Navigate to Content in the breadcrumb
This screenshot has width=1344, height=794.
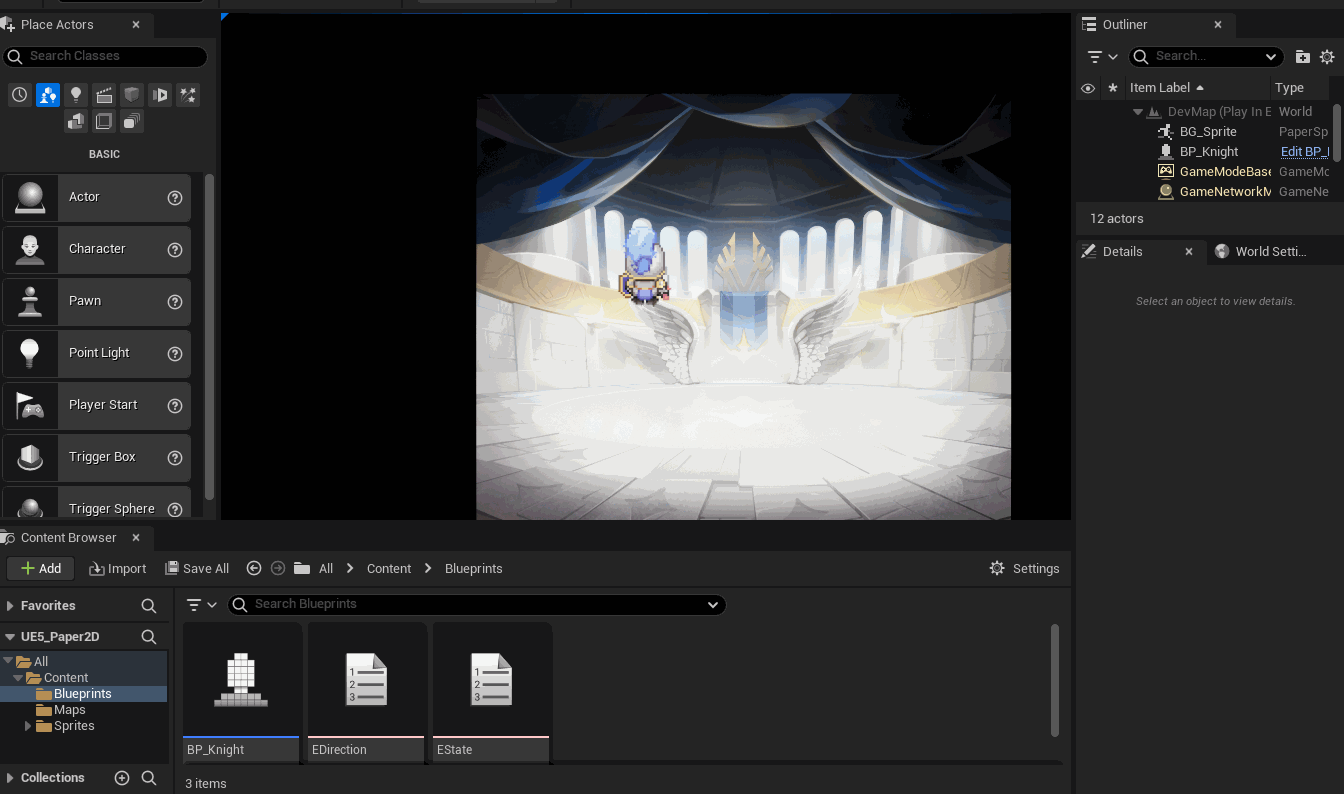tap(389, 568)
